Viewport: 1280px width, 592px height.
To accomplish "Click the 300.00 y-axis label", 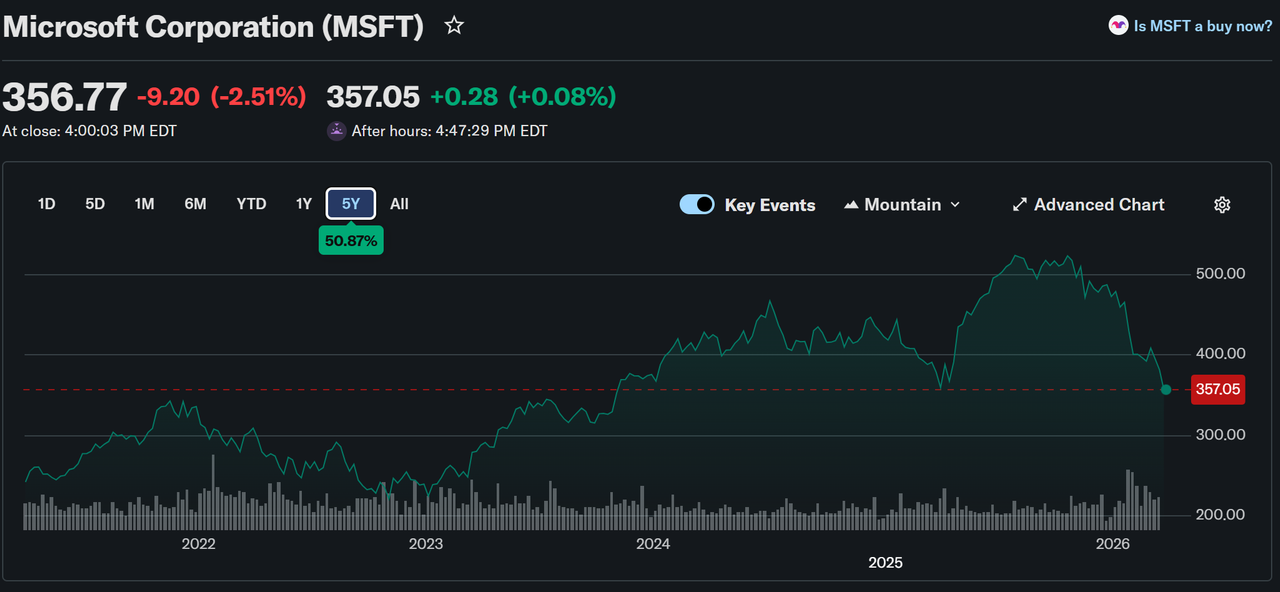I will click(1221, 435).
